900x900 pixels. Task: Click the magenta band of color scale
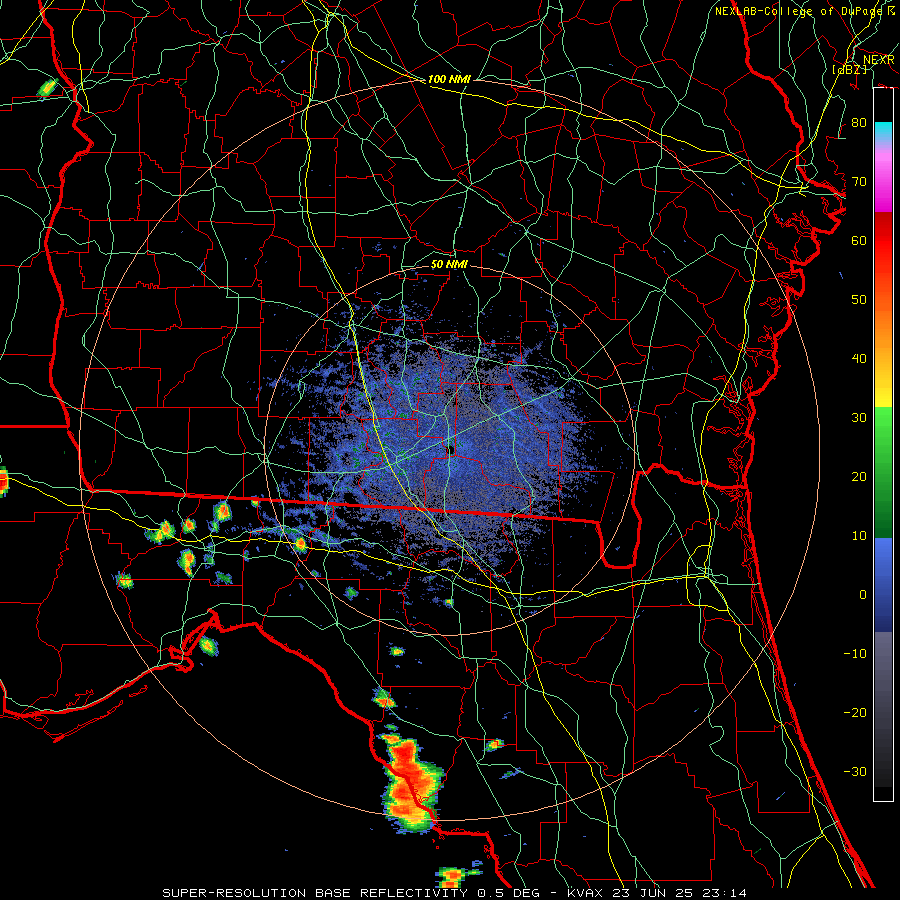coord(883,178)
